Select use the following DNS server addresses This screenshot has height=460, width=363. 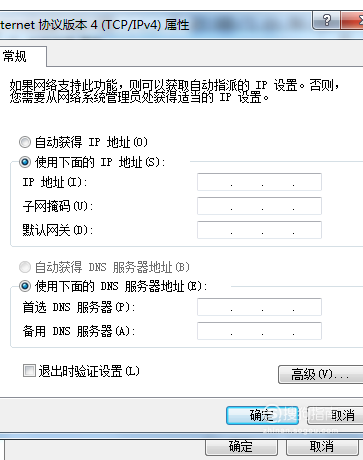(25, 286)
